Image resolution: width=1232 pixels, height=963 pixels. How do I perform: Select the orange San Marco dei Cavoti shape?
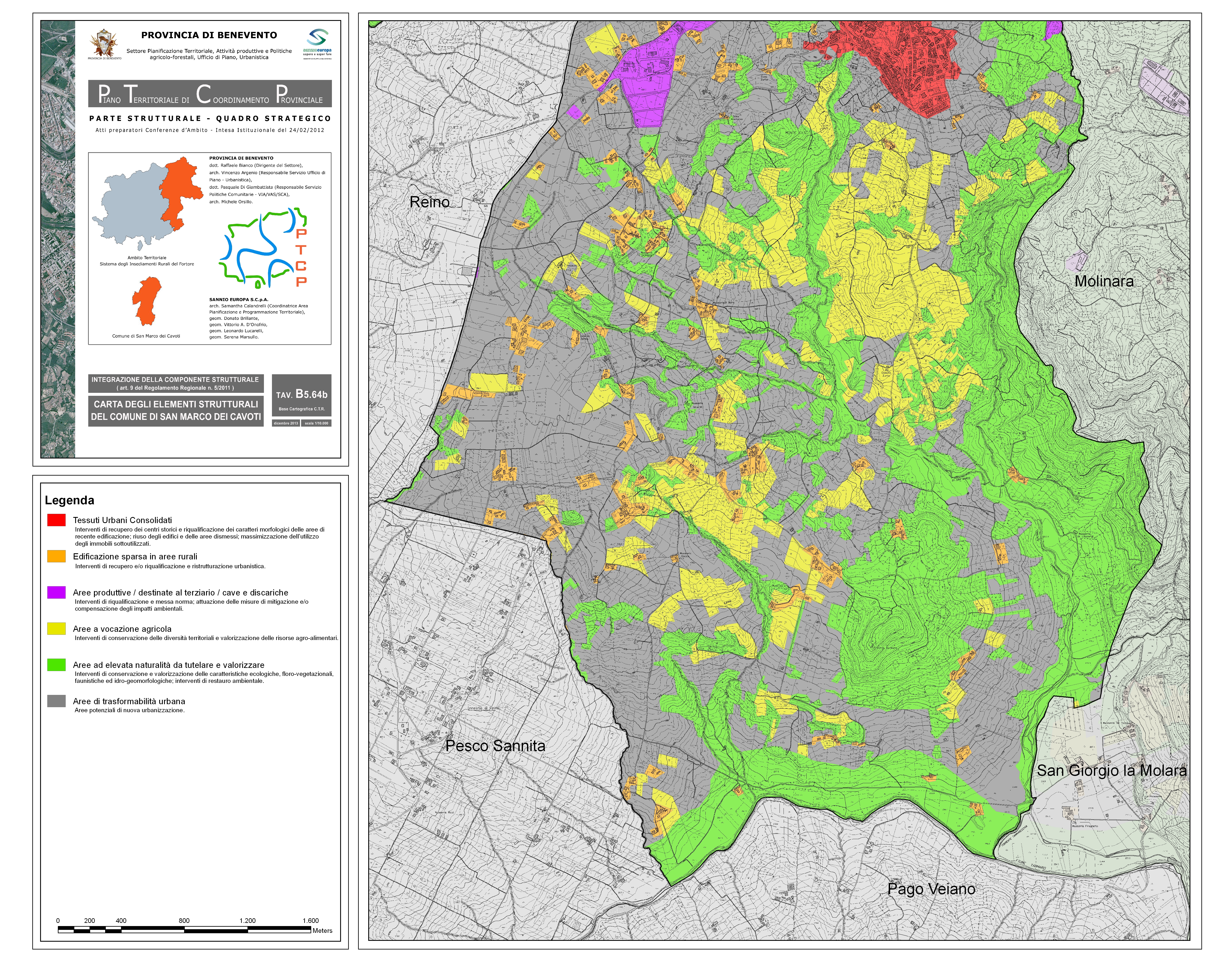point(147,301)
